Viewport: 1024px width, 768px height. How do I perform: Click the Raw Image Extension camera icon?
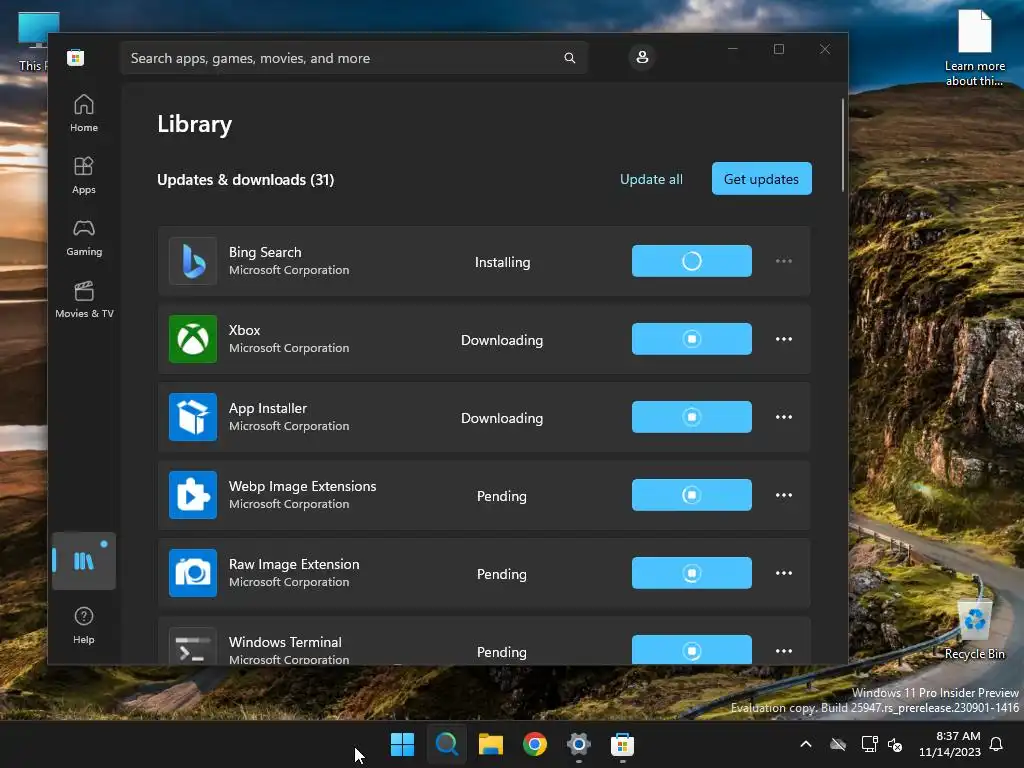click(x=193, y=573)
